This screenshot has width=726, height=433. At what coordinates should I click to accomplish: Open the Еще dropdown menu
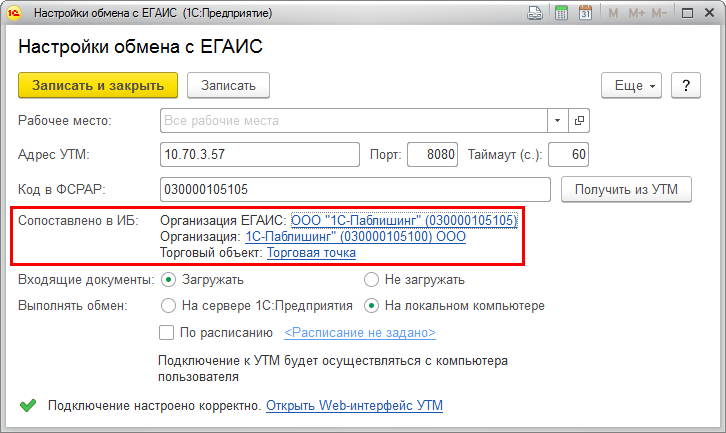632,85
